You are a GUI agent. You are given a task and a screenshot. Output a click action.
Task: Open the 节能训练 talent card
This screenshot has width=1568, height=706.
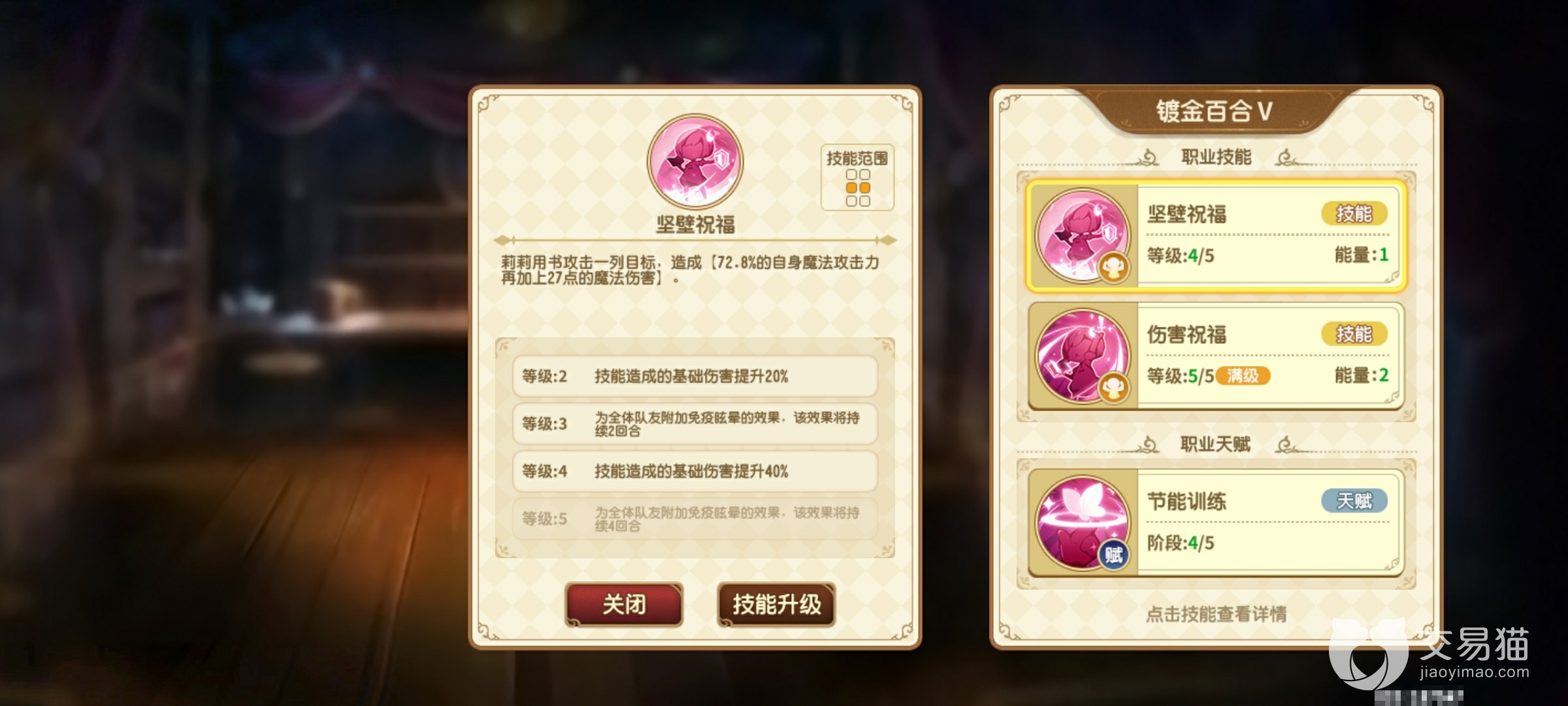pos(1216,522)
